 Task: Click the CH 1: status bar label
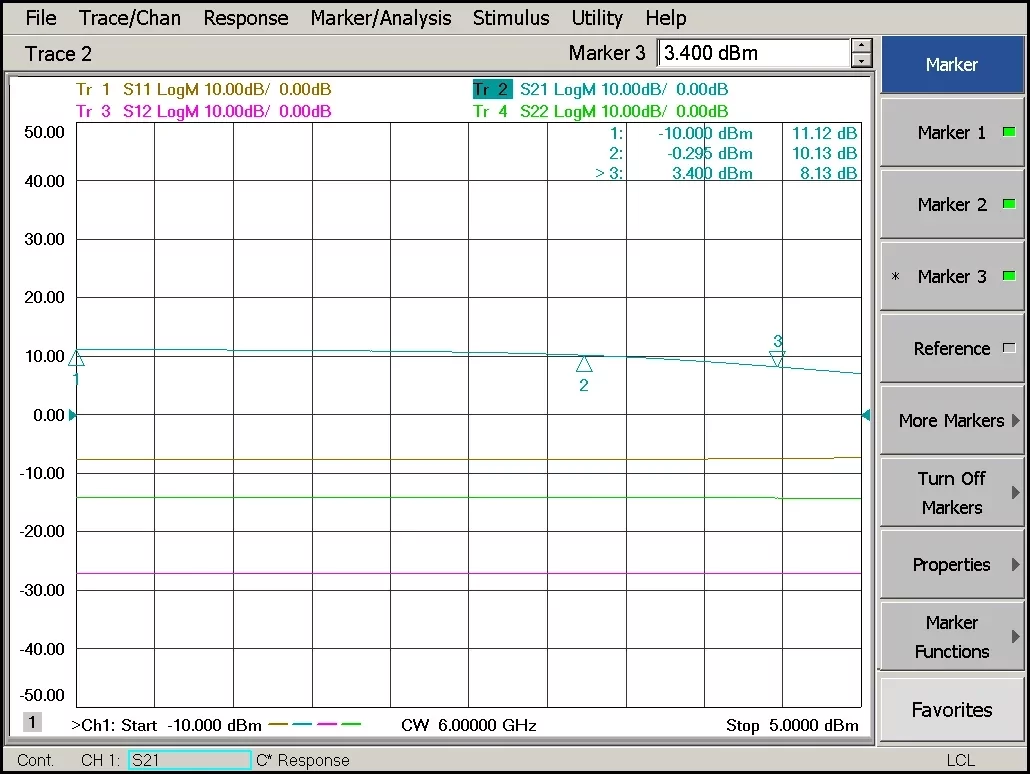coord(101,760)
